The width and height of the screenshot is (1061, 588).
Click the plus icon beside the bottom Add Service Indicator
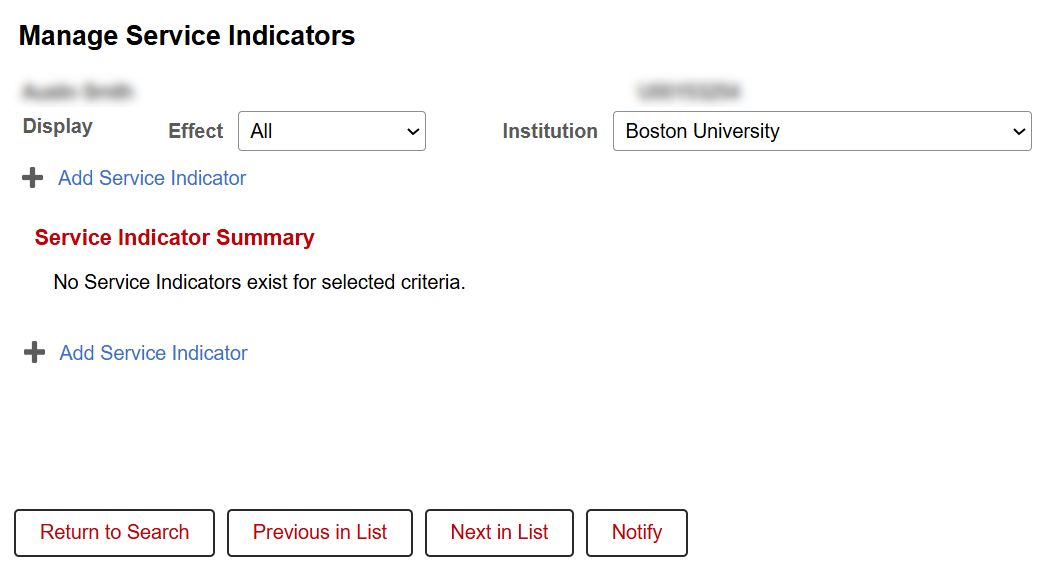[x=34, y=353]
